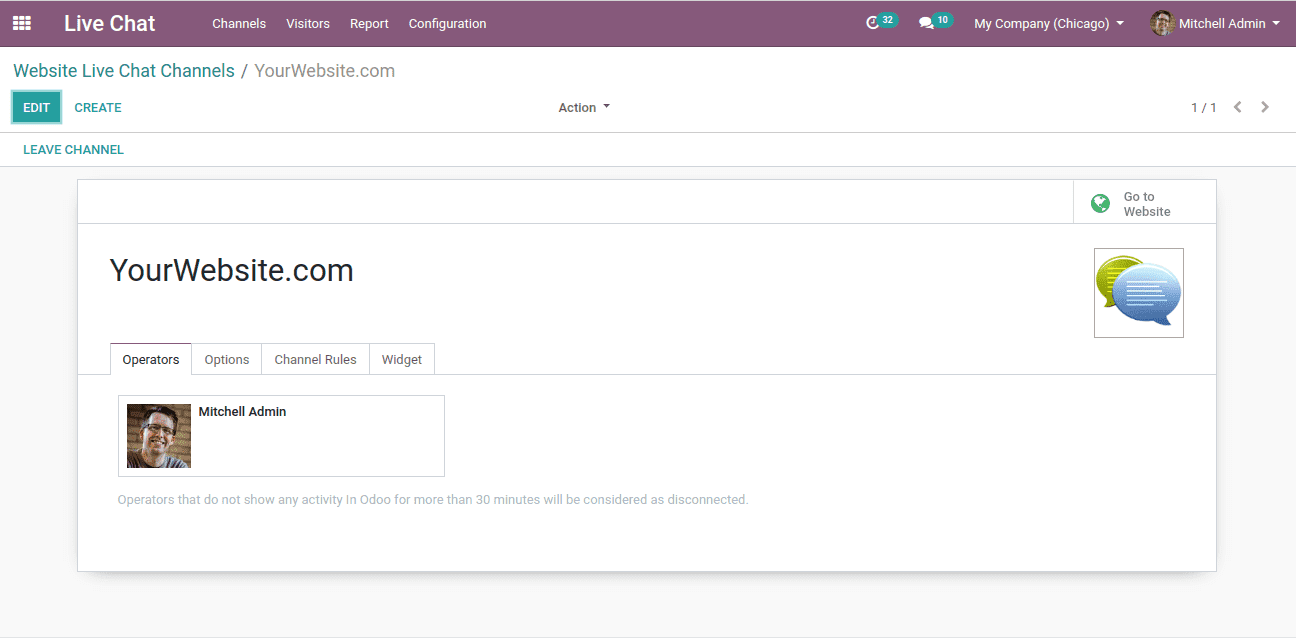1296x638 pixels.
Task: Switch to the Options tab
Action: click(227, 359)
